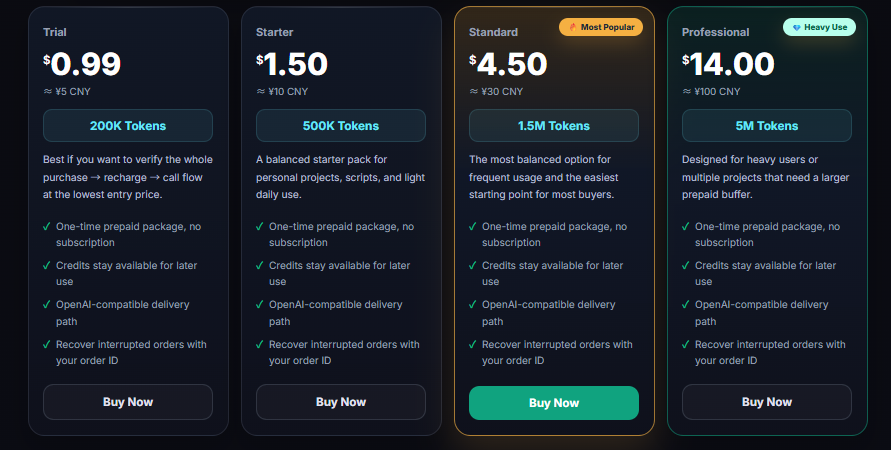The image size is (891, 450).
Task: Select the 200K Tokens pill
Action: (128, 126)
